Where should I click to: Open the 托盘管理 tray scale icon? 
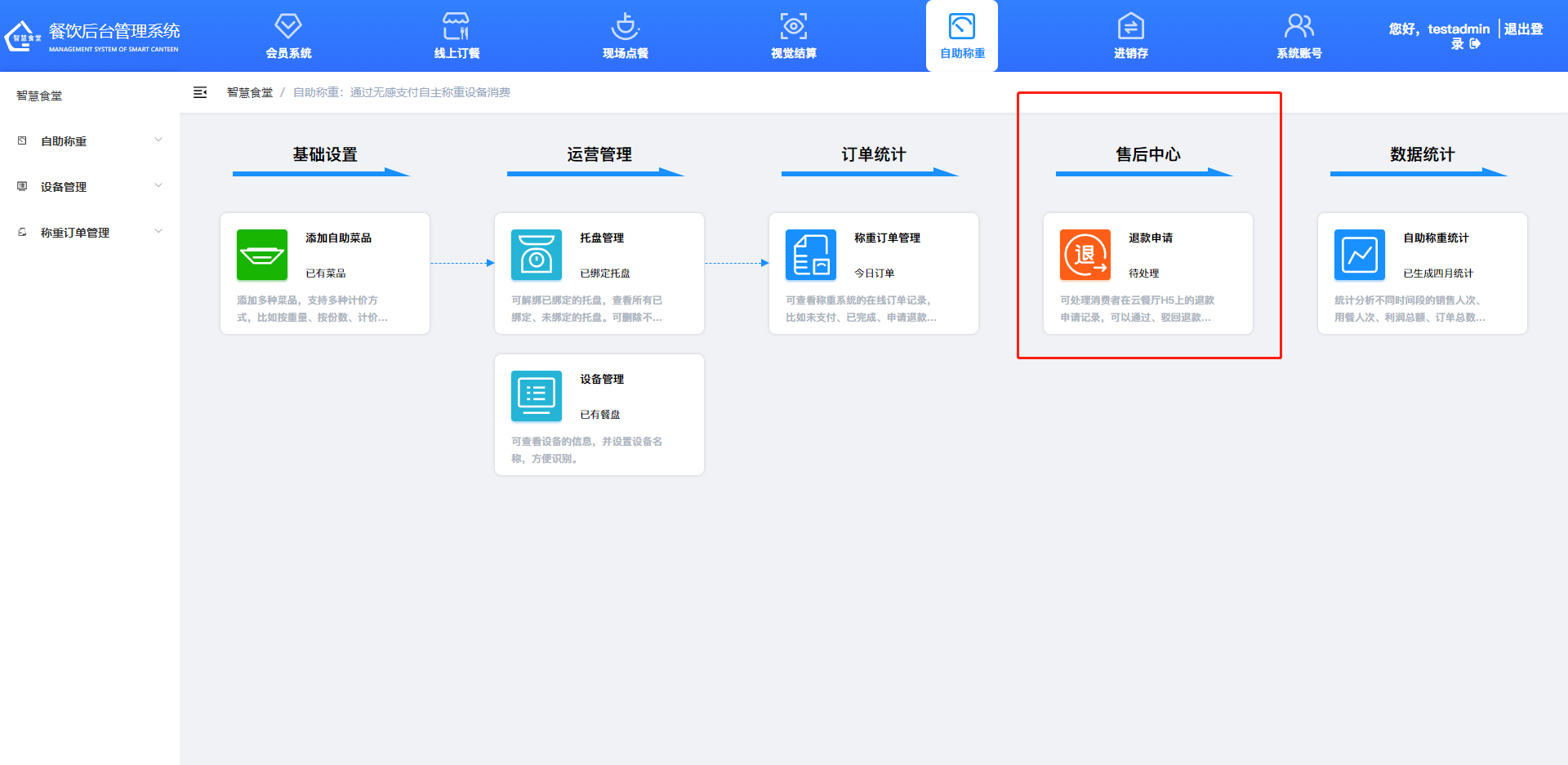tap(536, 255)
